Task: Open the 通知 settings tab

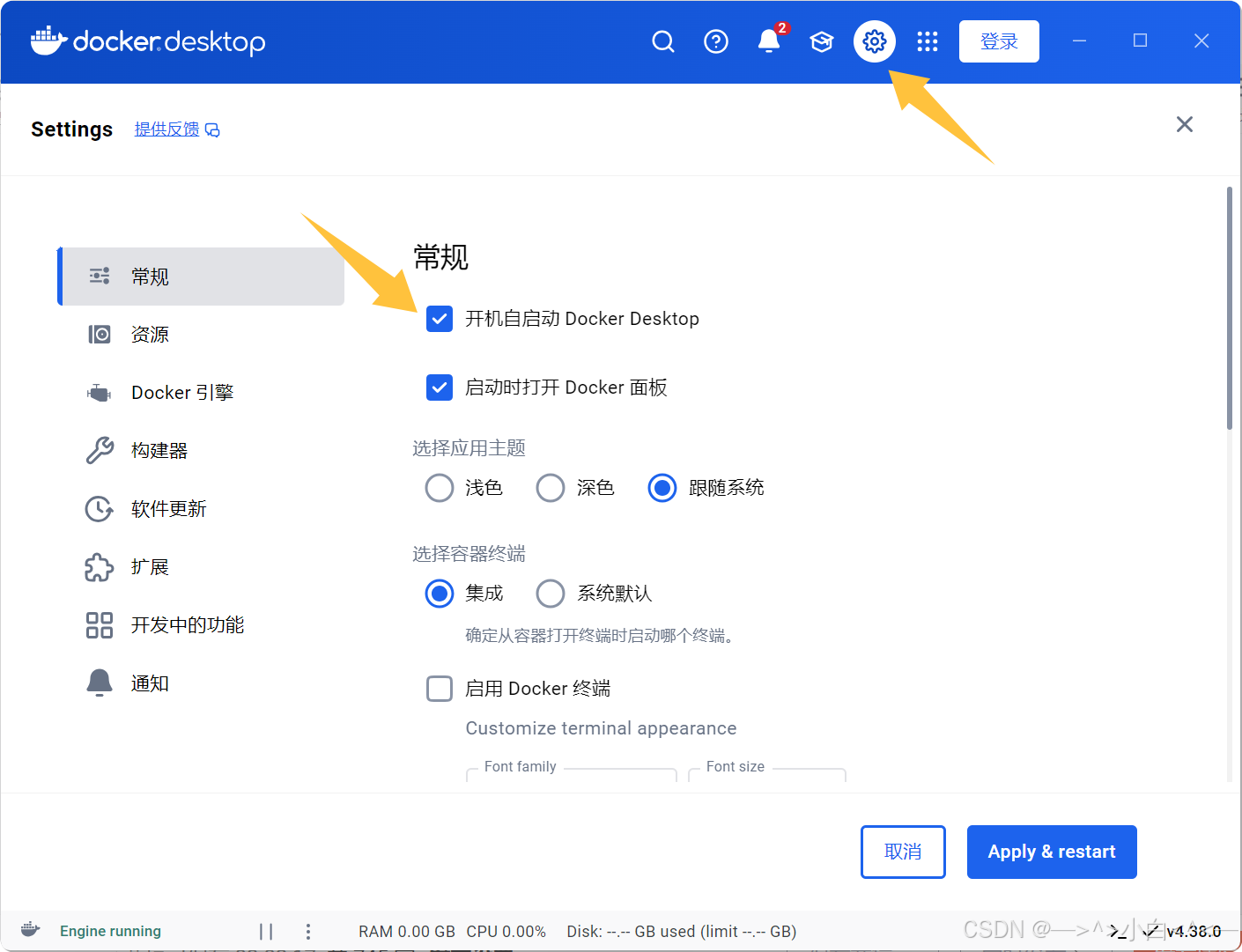Action: pos(202,683)
